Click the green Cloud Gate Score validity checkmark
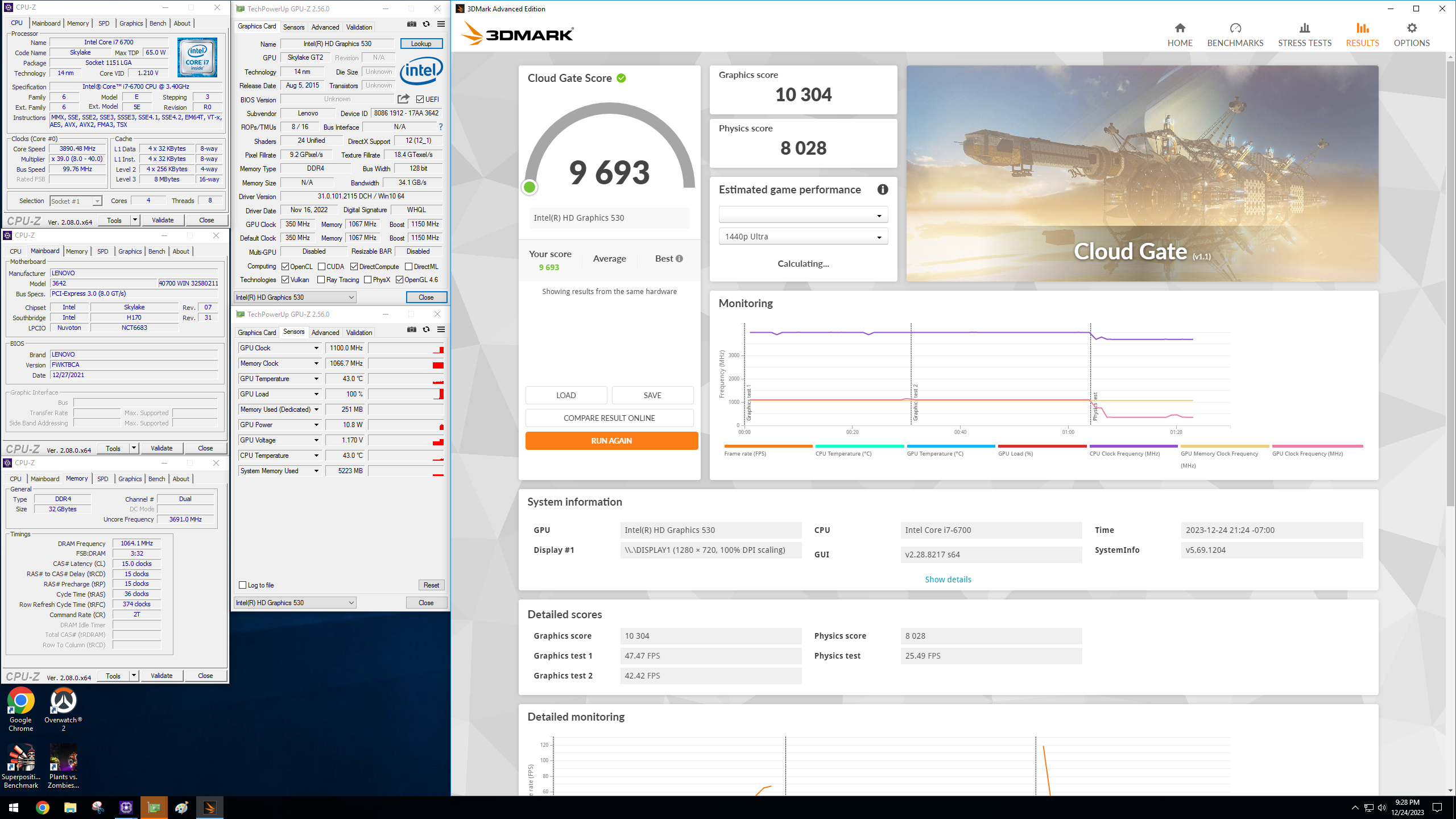 pyautogui.click(x=621, y=78)
